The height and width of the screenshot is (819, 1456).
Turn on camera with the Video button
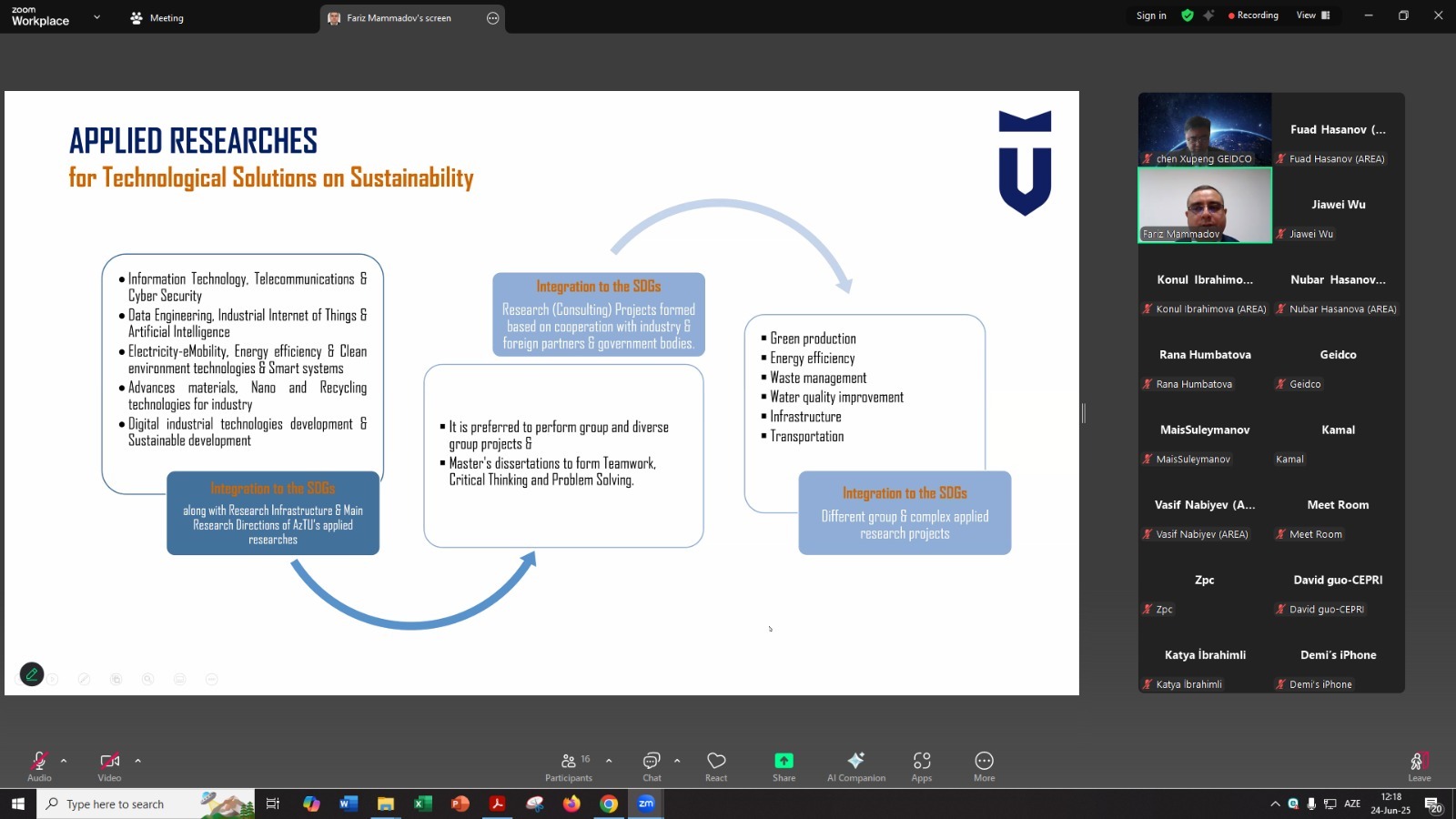tap(109, 764)
